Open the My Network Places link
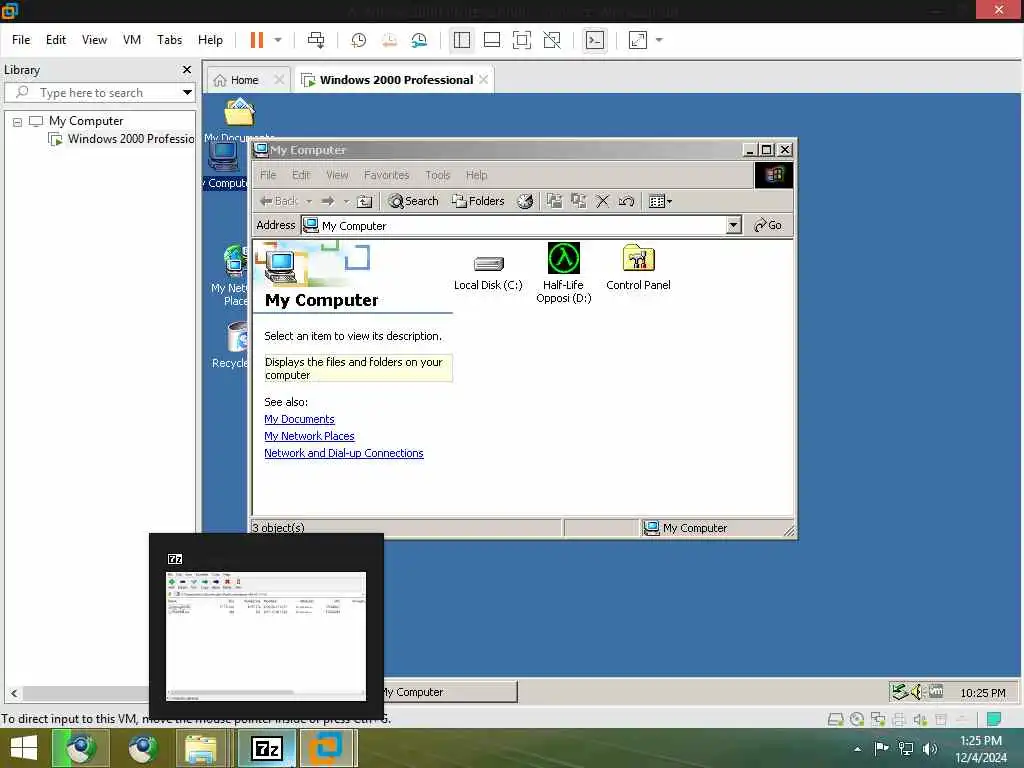 click(309, 436)
